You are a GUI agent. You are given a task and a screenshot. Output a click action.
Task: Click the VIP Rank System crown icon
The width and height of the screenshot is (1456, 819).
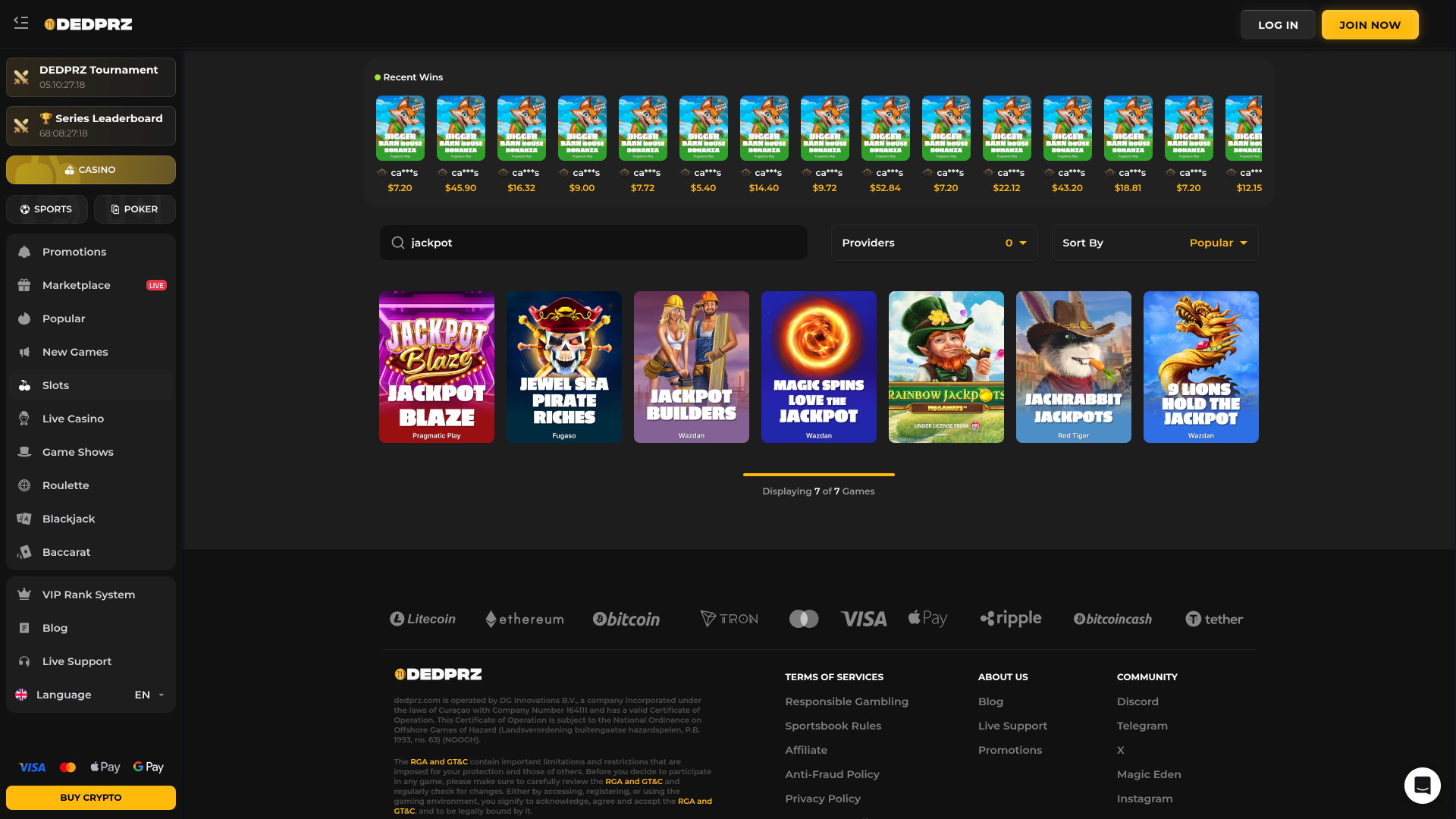[x=24, y=595]
